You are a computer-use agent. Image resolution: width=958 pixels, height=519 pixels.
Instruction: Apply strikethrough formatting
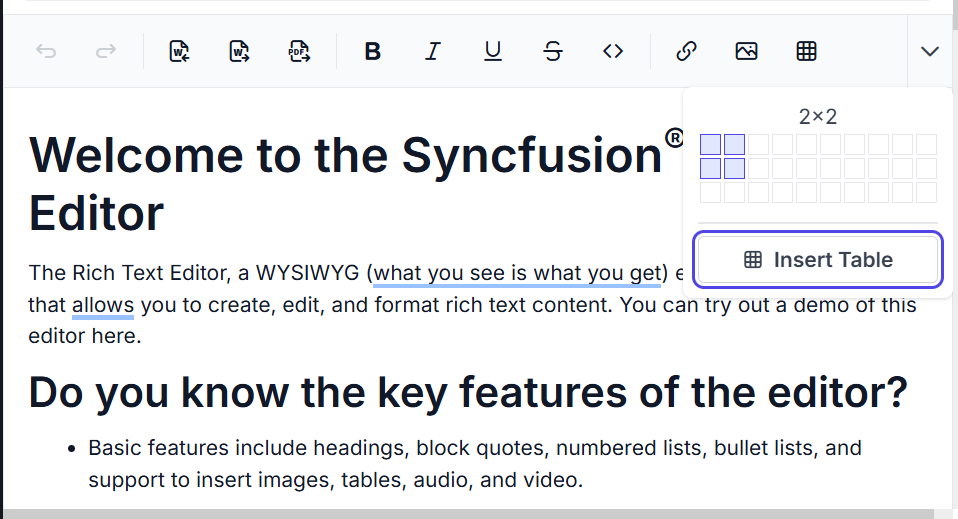coord(553,51)
